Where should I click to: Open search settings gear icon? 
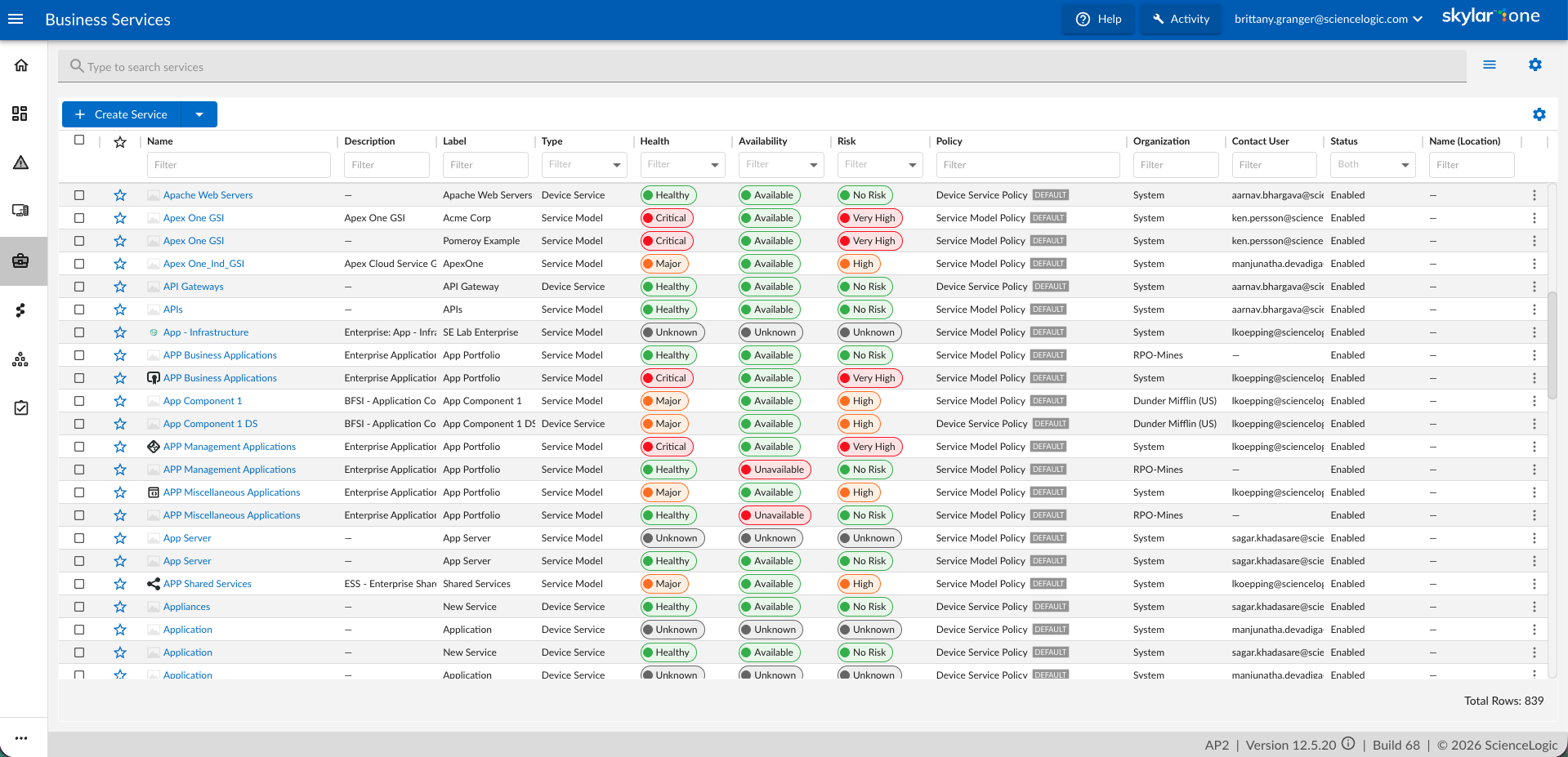1535,65
